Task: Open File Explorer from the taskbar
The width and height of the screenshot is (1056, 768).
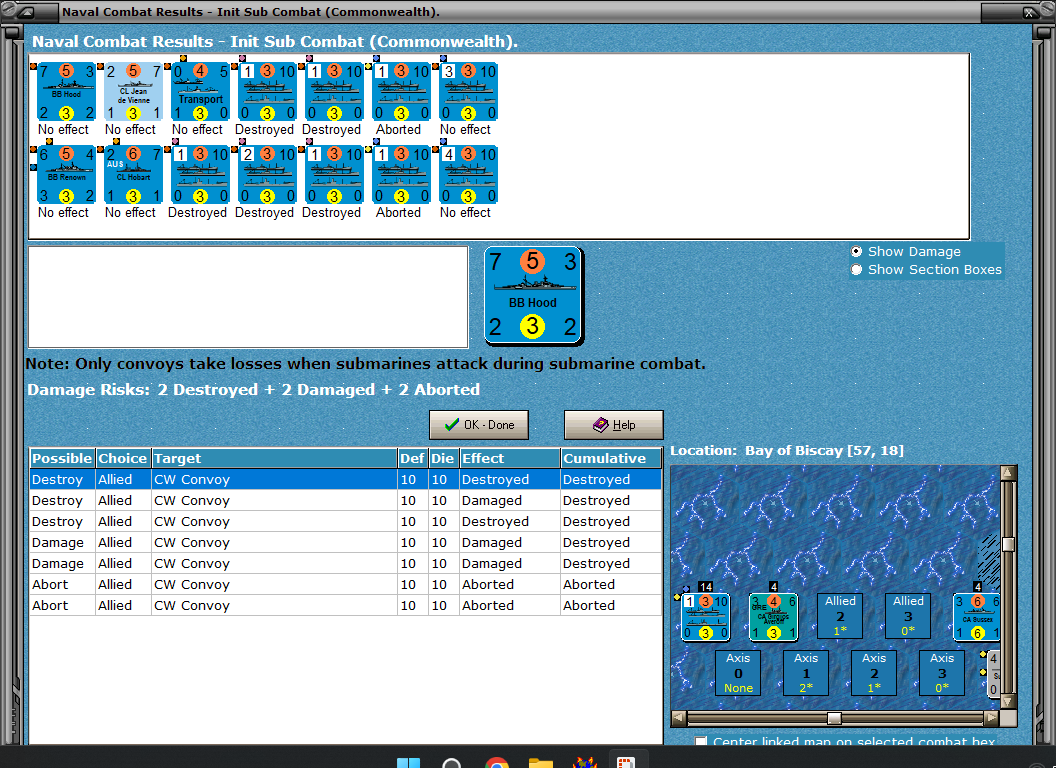Action: coord(540,762)
